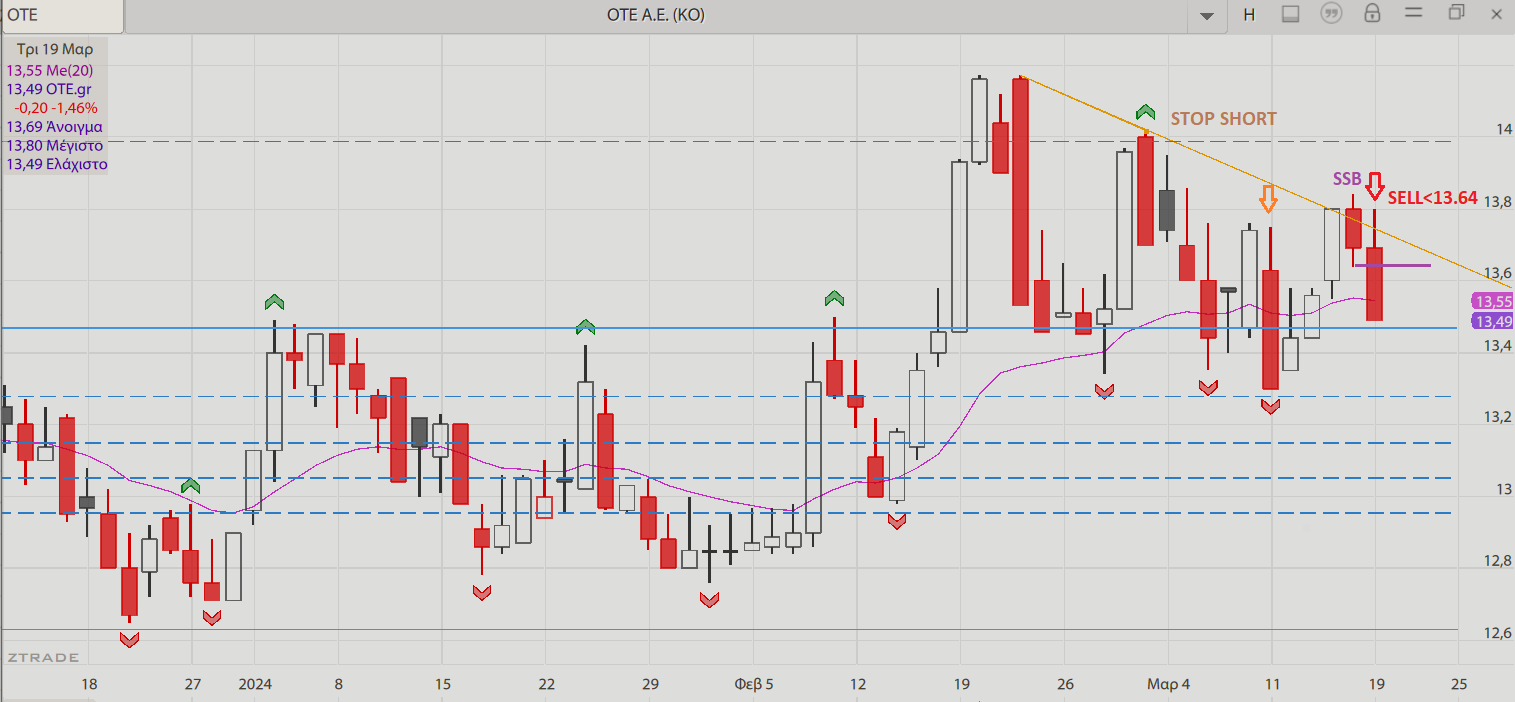The image size is (1515, 702).
Task: Click the 12,6 level on the price axis
Action: 1497,633
